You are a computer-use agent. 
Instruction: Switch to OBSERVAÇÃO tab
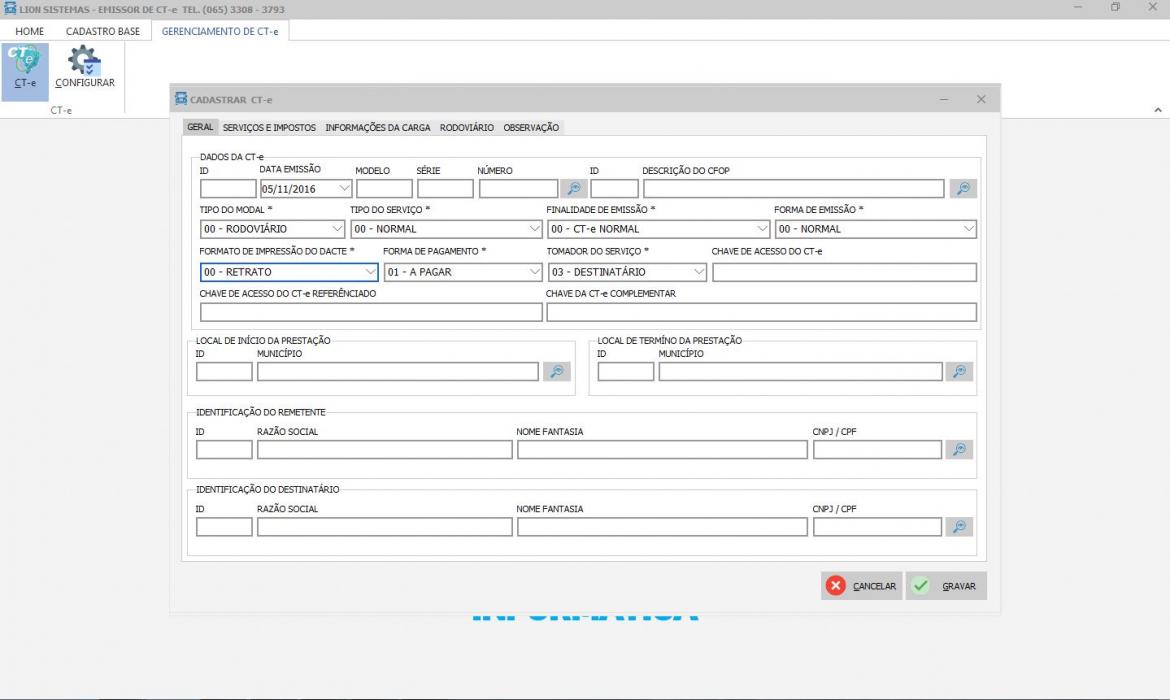click(531, 128)
